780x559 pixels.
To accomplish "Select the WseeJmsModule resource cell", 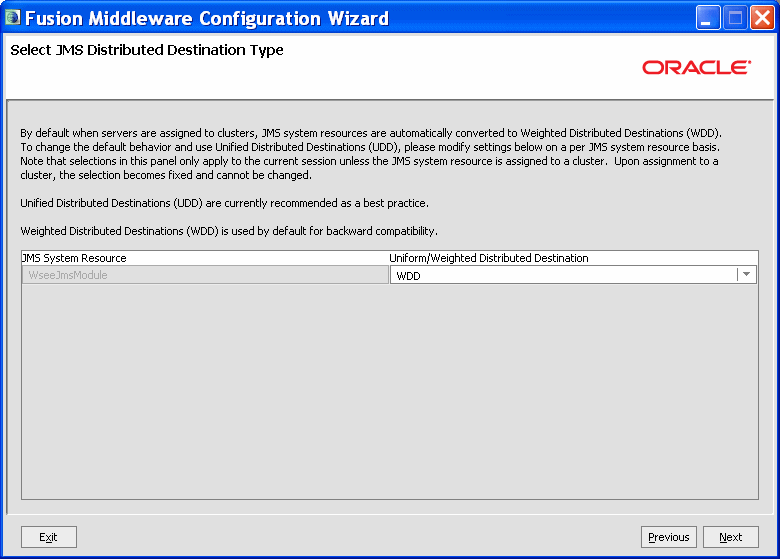I will [205, 275].
